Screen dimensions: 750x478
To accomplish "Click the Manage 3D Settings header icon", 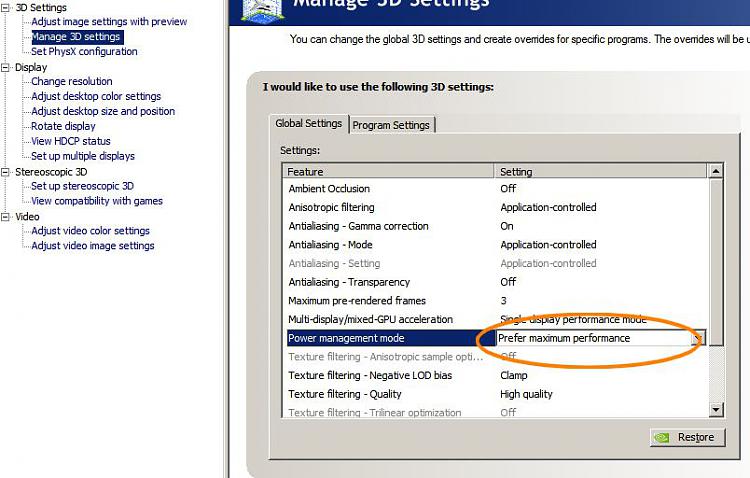I will coord(262,10).
